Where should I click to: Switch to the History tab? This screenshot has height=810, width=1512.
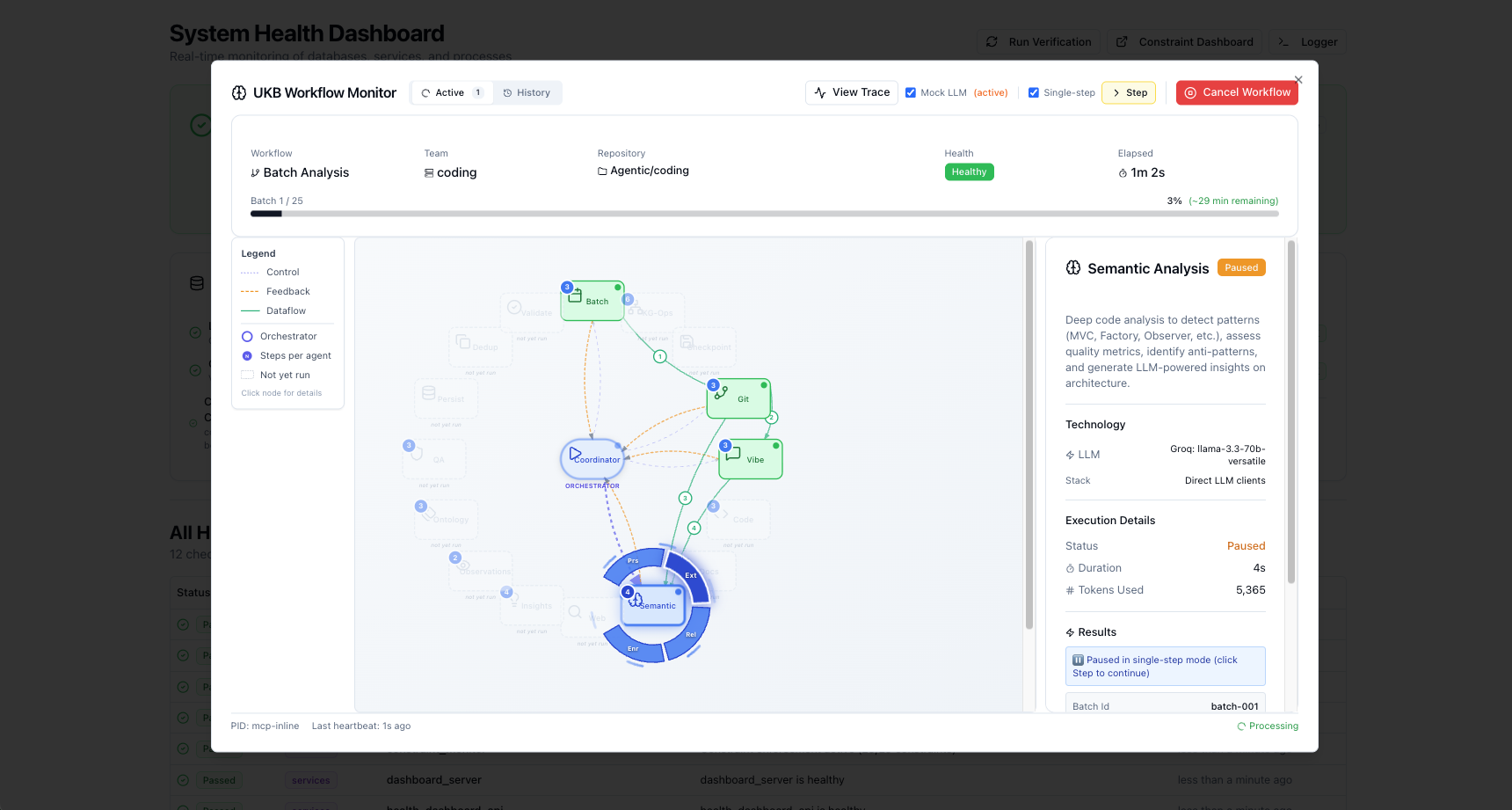point(527,92)
